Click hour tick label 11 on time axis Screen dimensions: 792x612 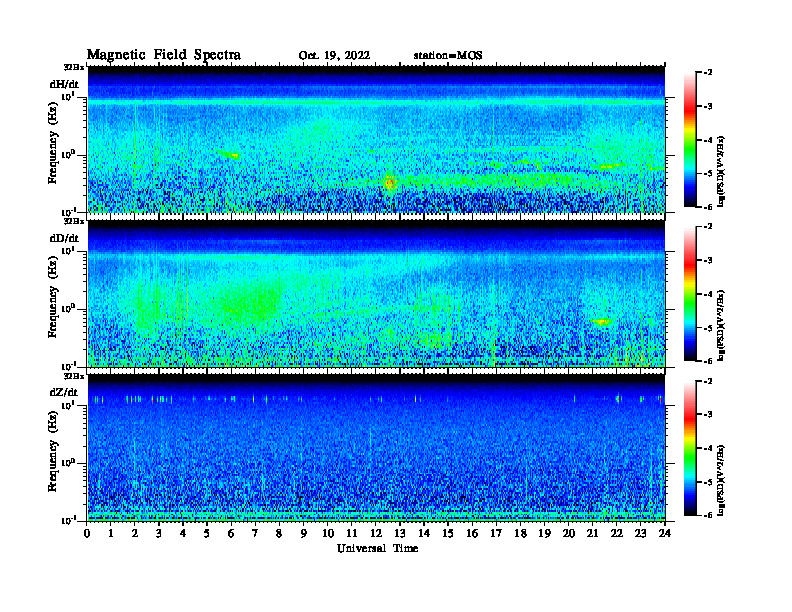coord(352,533)
